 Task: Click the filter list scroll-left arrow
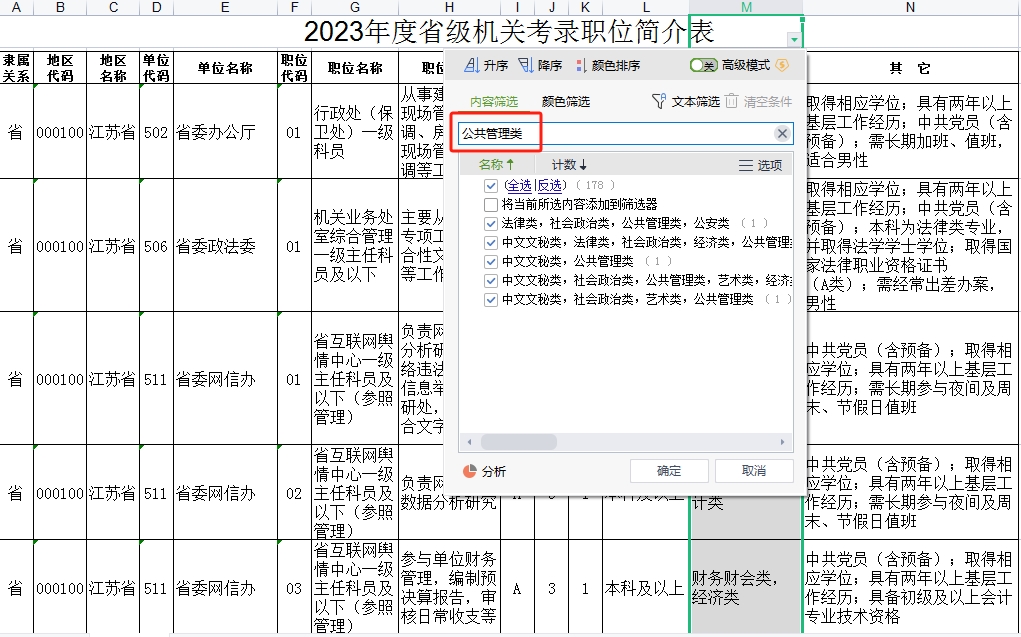(x=469, y=442)
